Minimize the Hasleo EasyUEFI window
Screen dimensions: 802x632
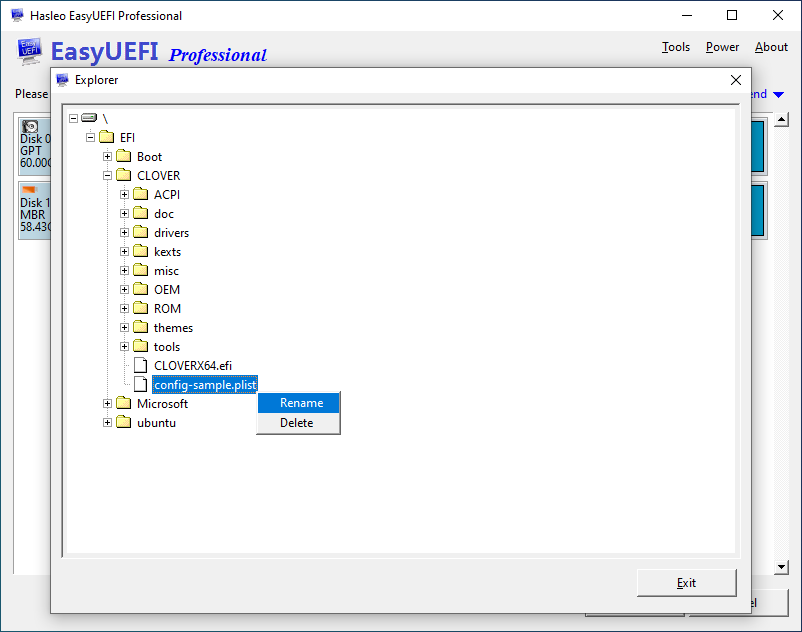tap(687, 15)
